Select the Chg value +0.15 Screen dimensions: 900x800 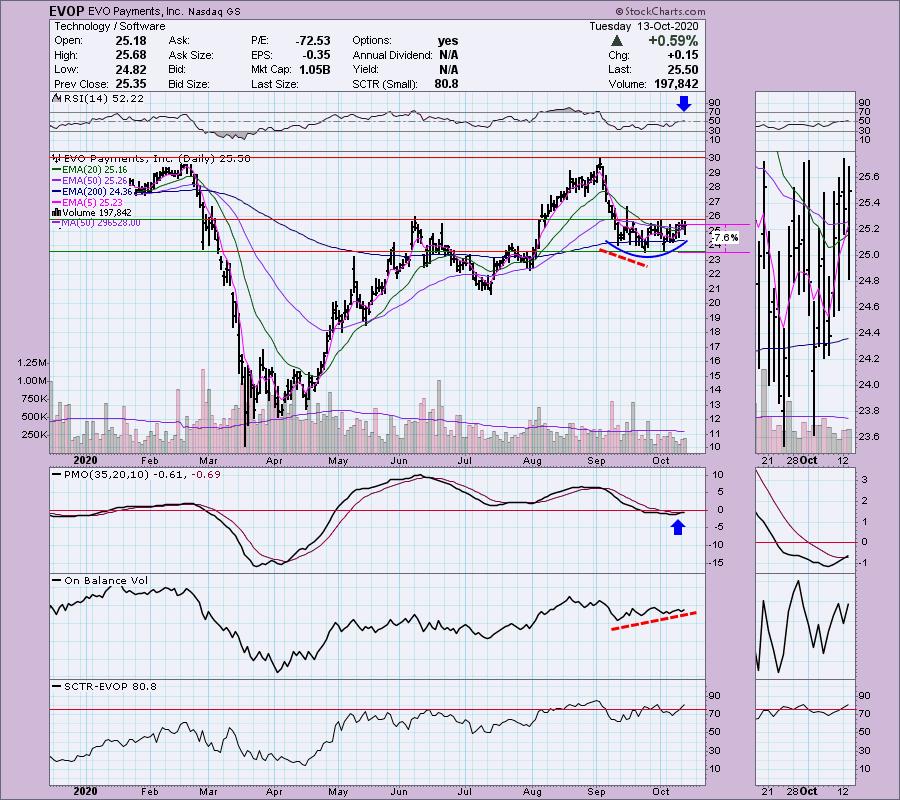tap(683, 55)
